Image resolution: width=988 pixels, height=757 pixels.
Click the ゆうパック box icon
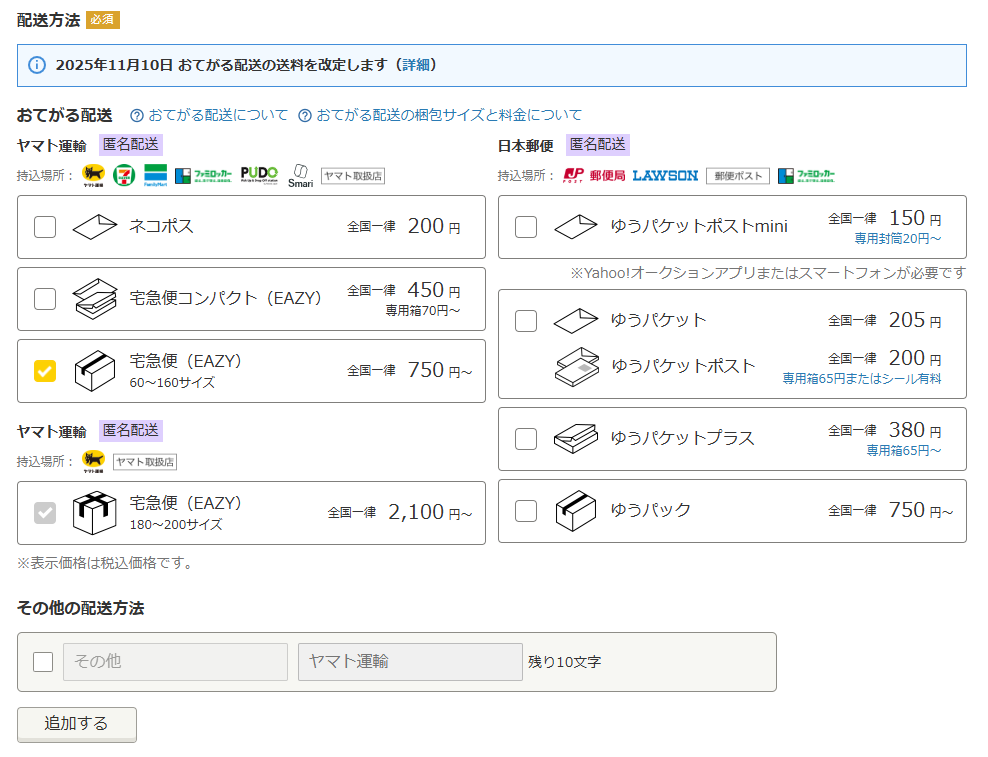pyautogui.click(x=576, y=511)
